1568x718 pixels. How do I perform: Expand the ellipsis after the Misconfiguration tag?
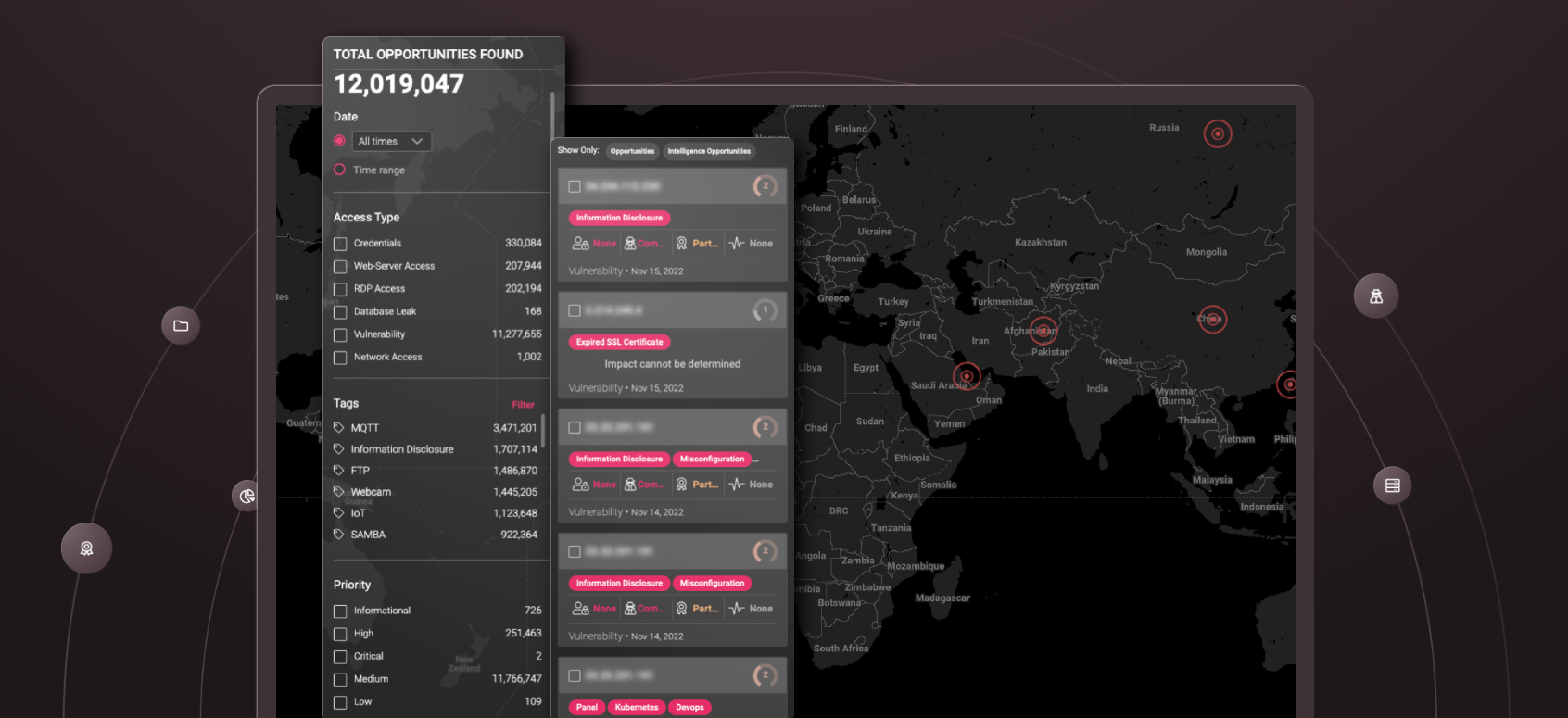[x=756, y=460]
